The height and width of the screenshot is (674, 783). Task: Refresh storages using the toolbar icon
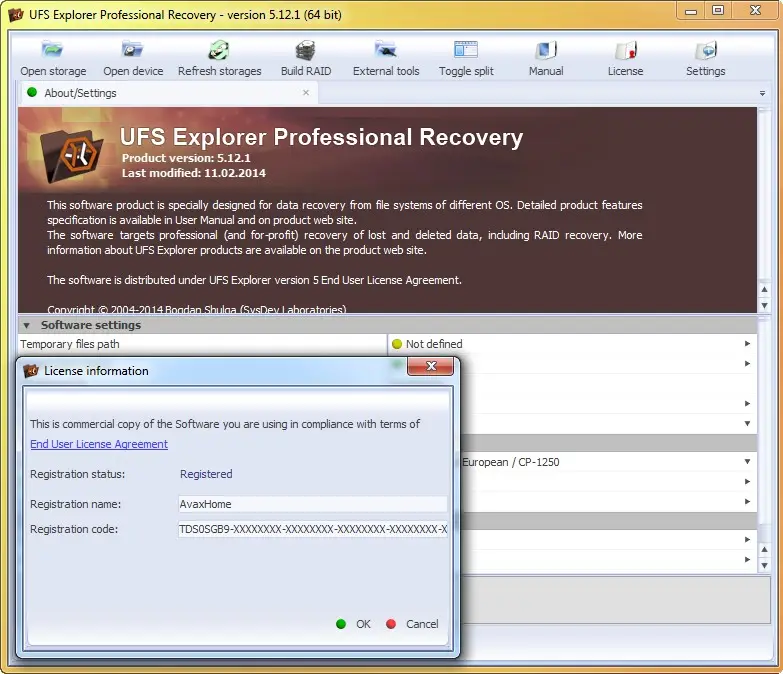tap(219, 50)
